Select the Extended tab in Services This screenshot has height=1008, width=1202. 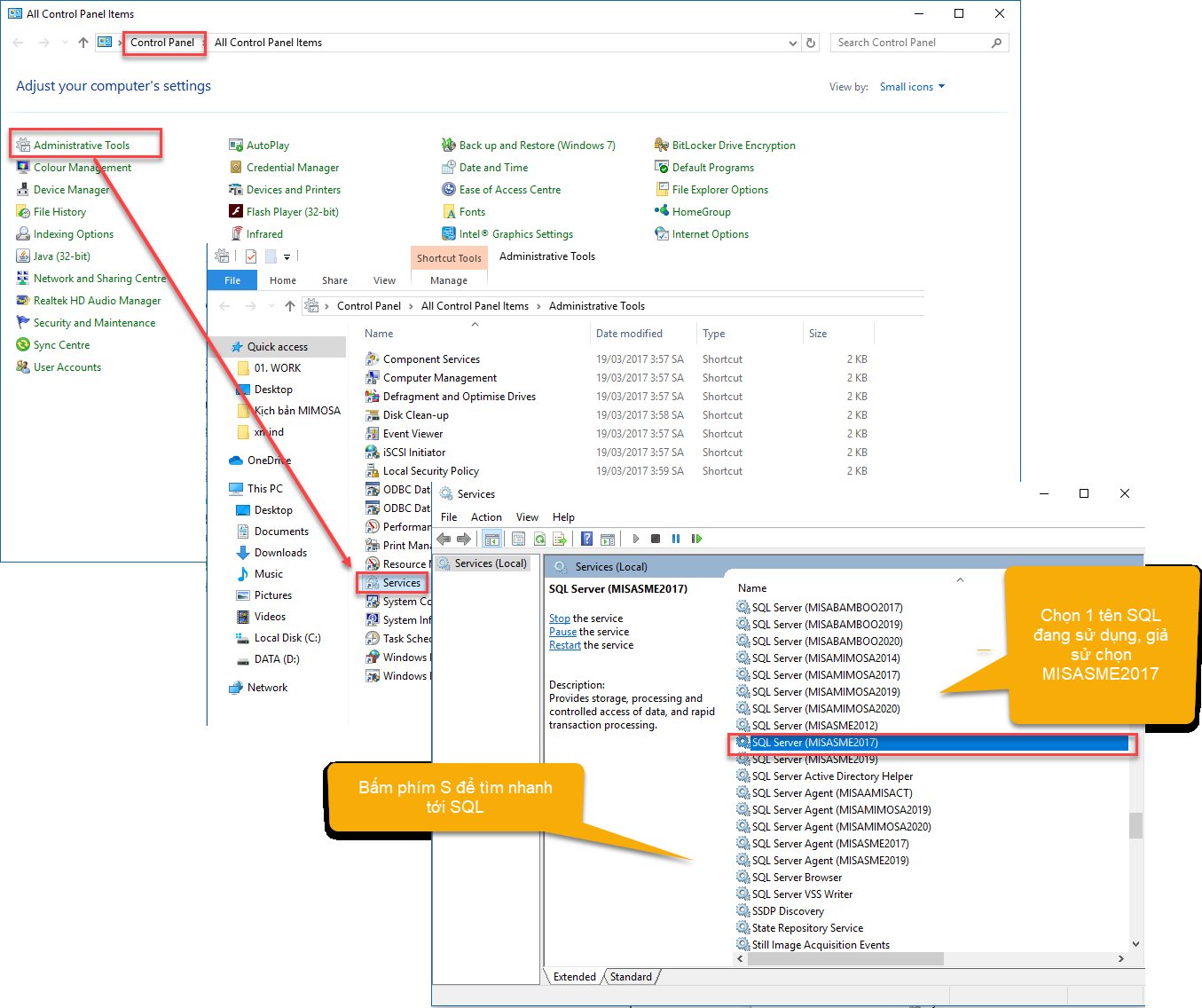(574, 977)
